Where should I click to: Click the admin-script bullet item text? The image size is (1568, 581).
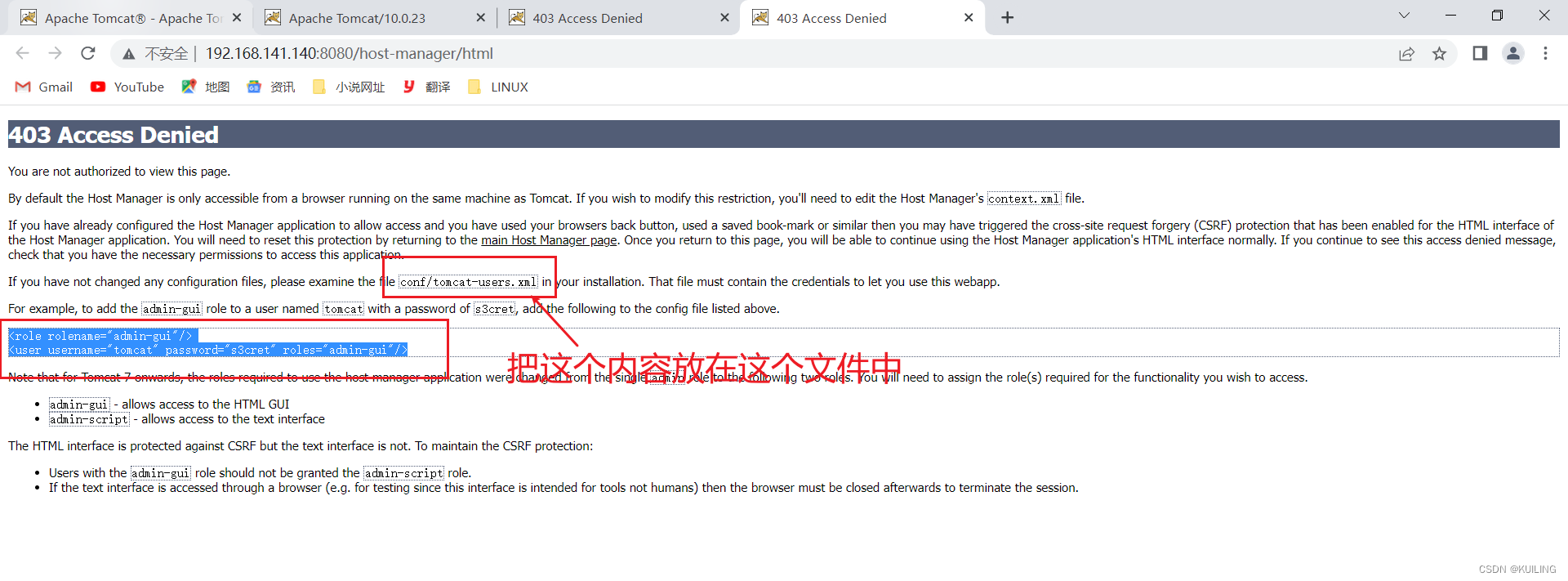click(x=89, y=419)
